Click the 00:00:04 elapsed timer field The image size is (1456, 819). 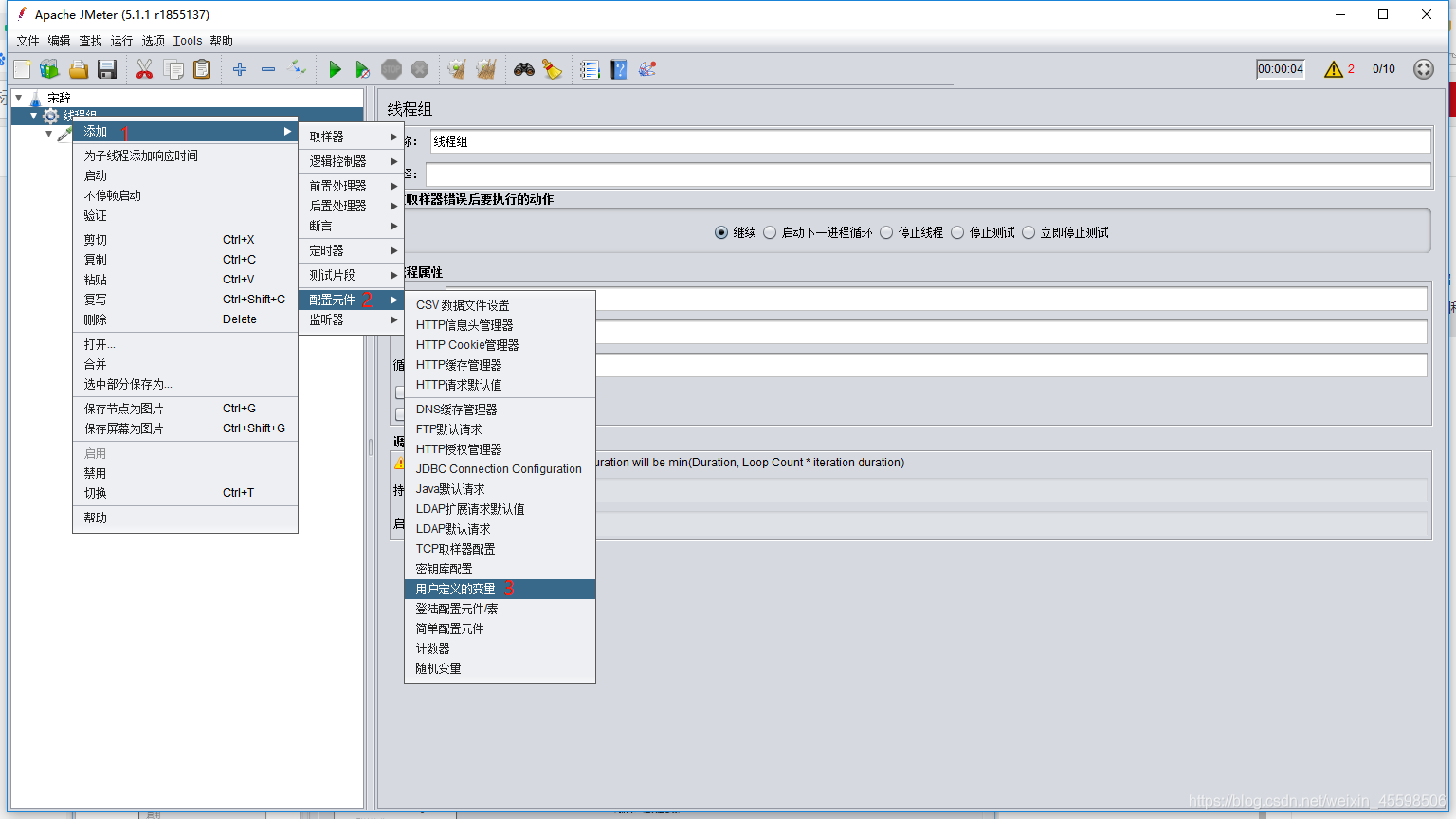[x=1281, y=69]
